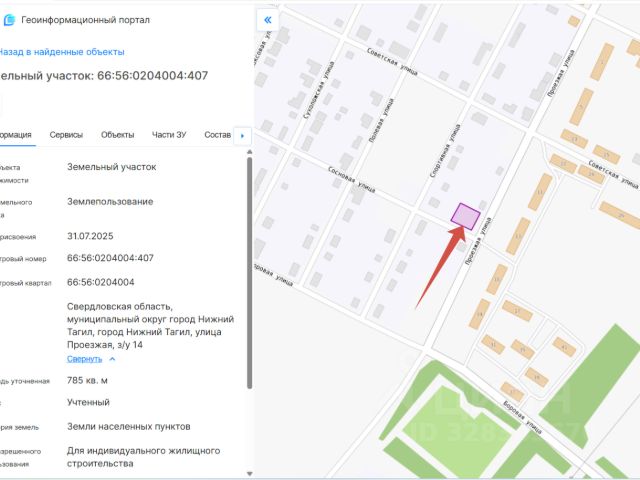Open the Части ЗУ tab
The height and width of the screenshot is (480, 640).
[169, 135]
